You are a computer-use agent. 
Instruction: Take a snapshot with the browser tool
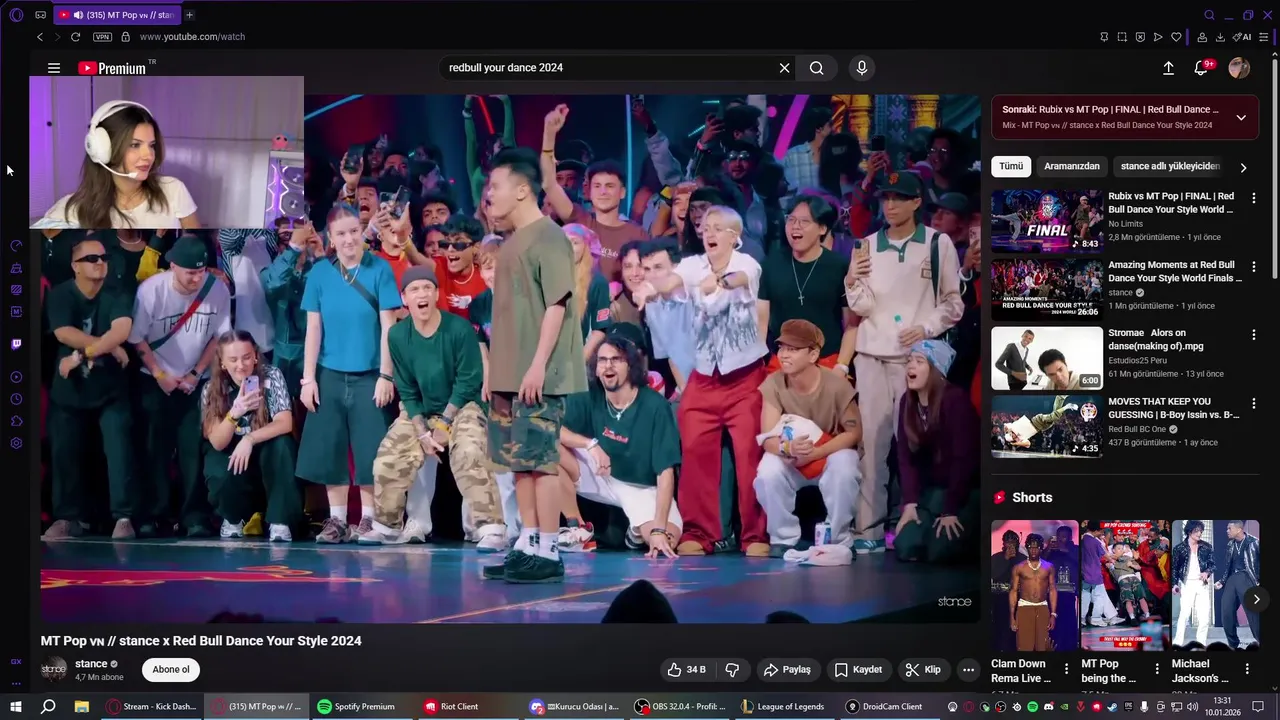click(x=1122, y=37)
